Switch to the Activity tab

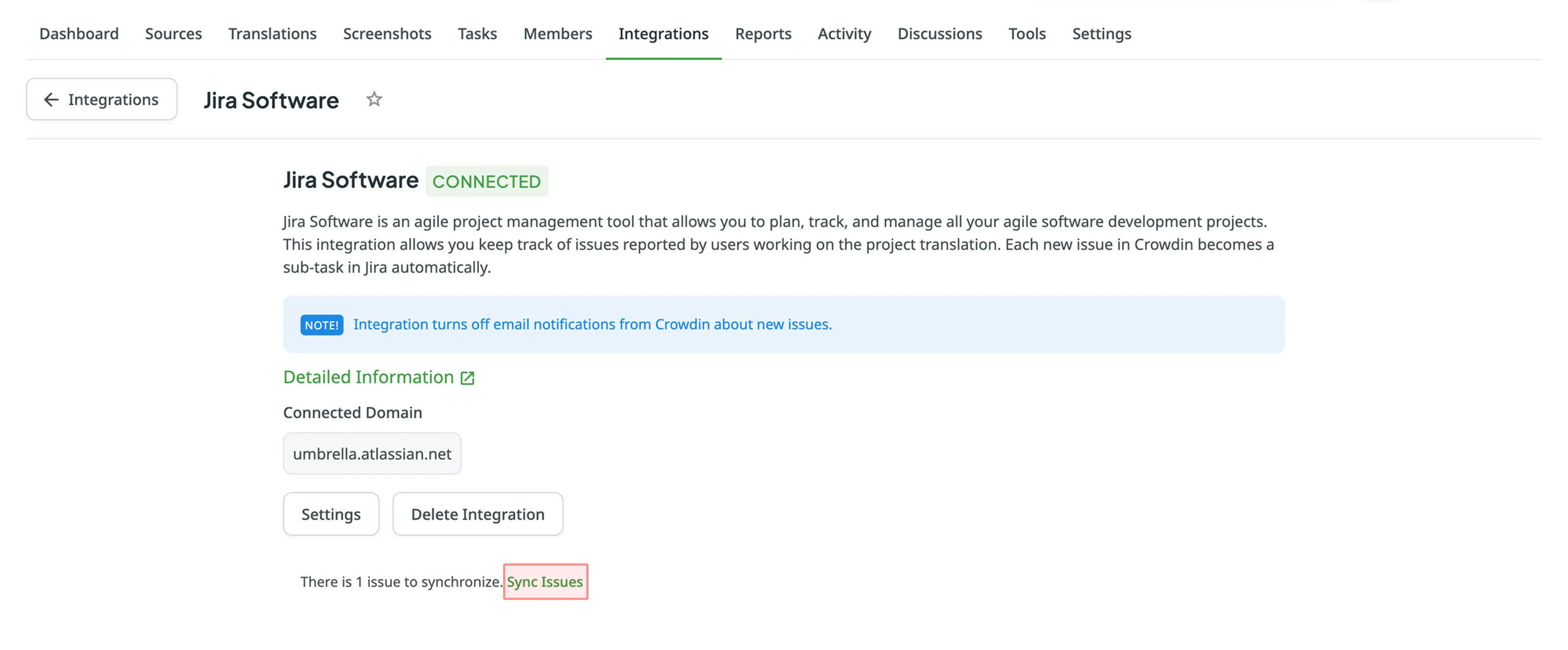coord(844,33)
